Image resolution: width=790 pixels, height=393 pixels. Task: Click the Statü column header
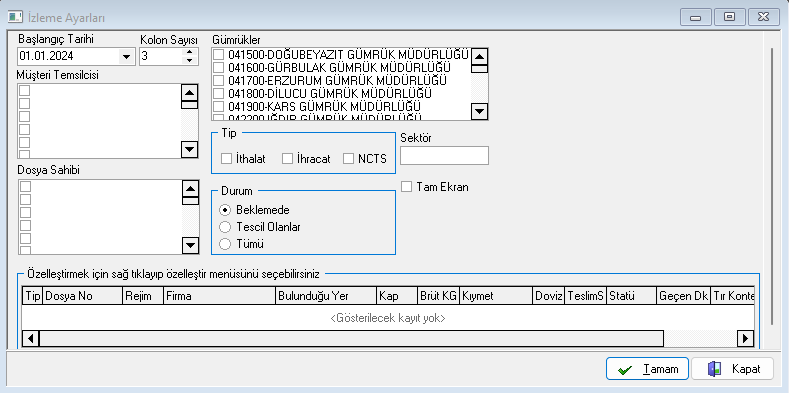click(x=632, y=296)
